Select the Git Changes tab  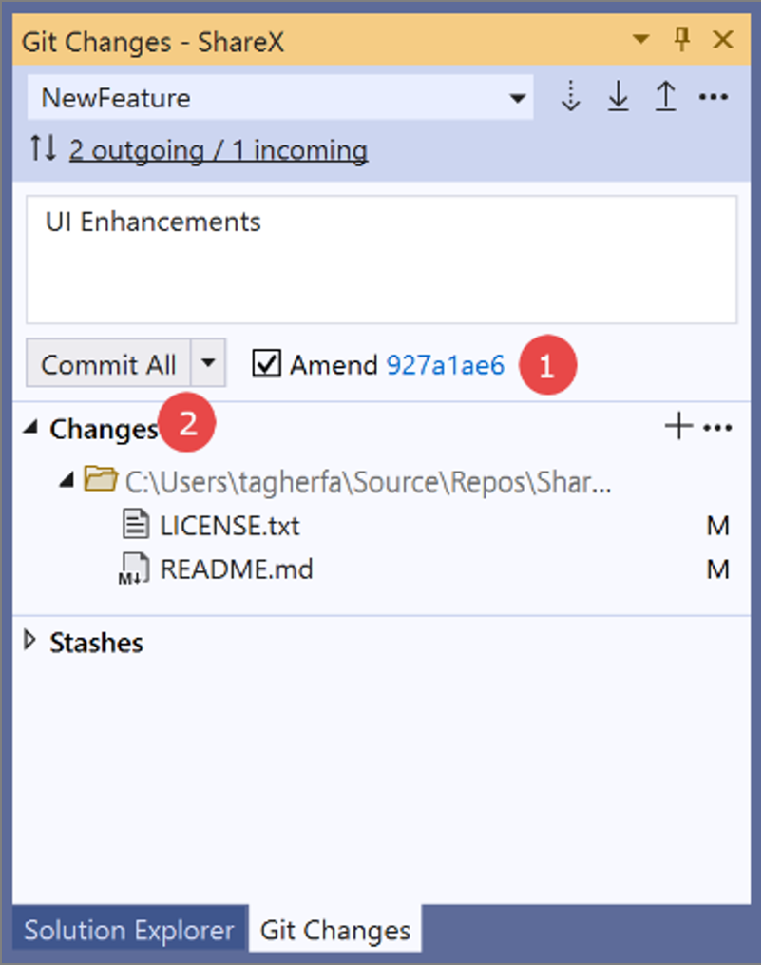pos(335,930)
